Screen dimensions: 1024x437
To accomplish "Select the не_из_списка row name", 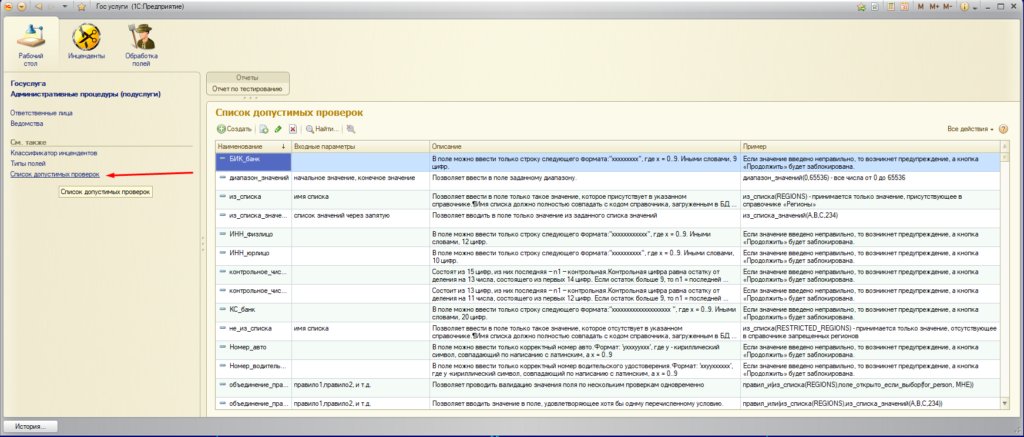I will point(251,328).
